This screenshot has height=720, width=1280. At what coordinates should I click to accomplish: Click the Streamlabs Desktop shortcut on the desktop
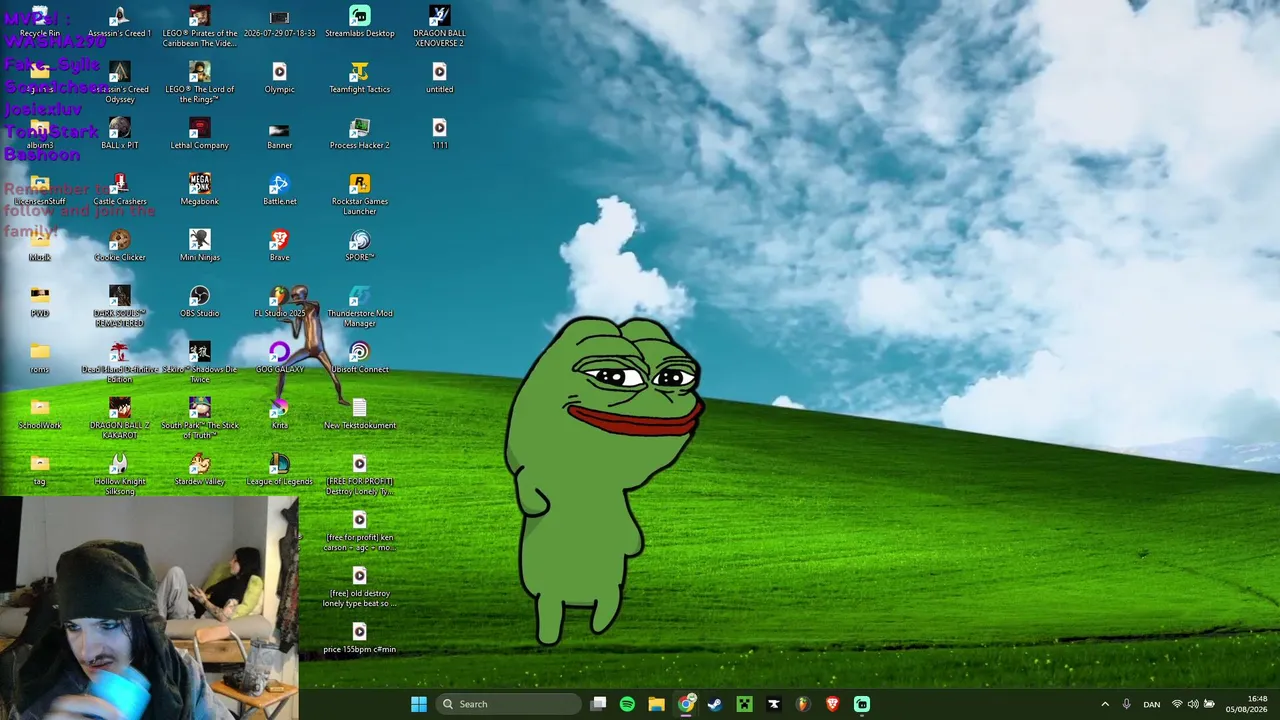(x=359, y=23)
